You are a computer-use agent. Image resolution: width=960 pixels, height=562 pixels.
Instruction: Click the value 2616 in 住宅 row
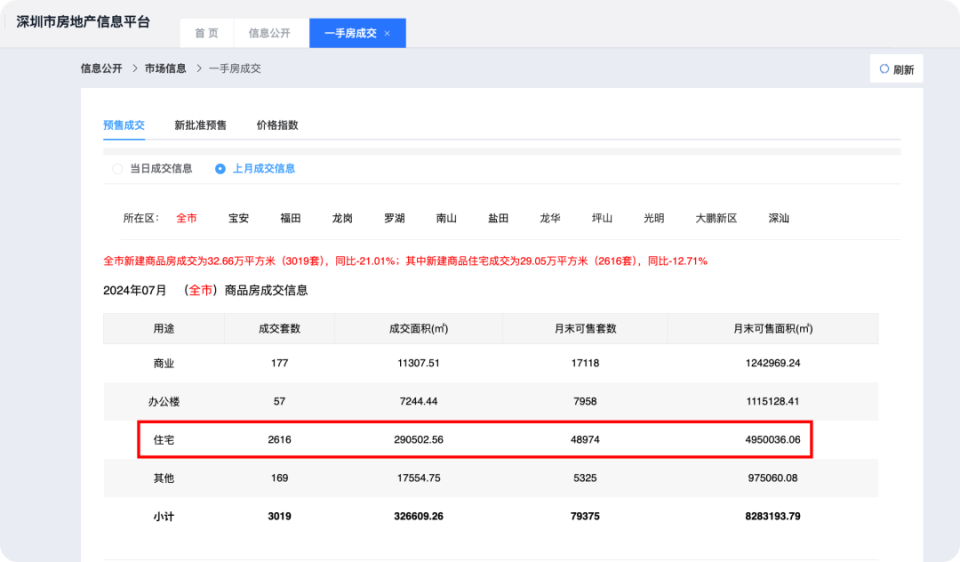pos(279,440)
